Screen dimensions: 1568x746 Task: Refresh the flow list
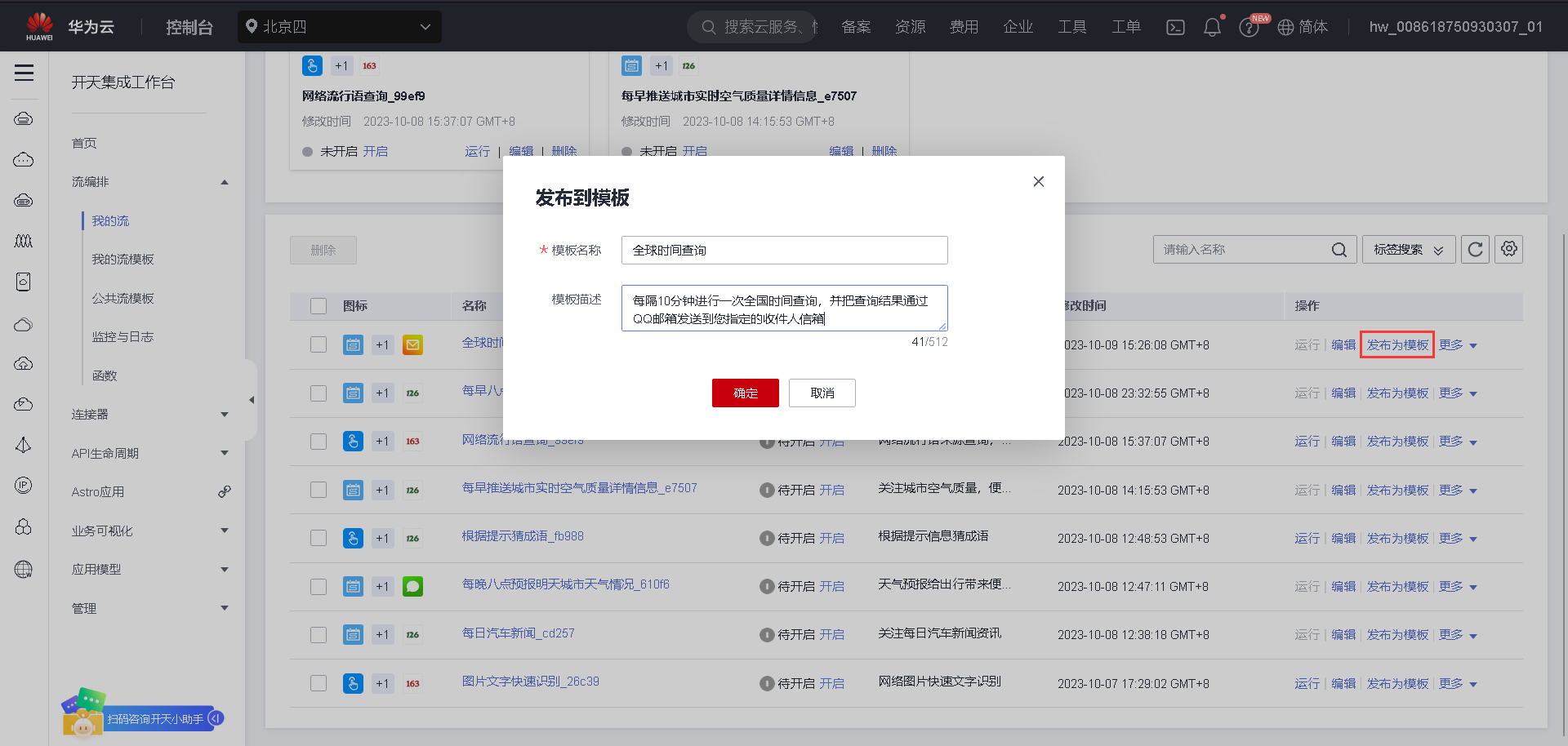pos(1475,249)
